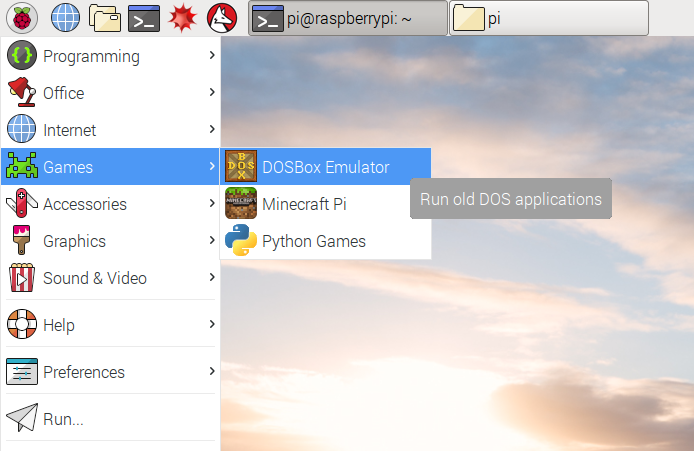Expand the Preferences submenu arrow
The height and width of the screenshot is (451, 694).
[212, 371]
